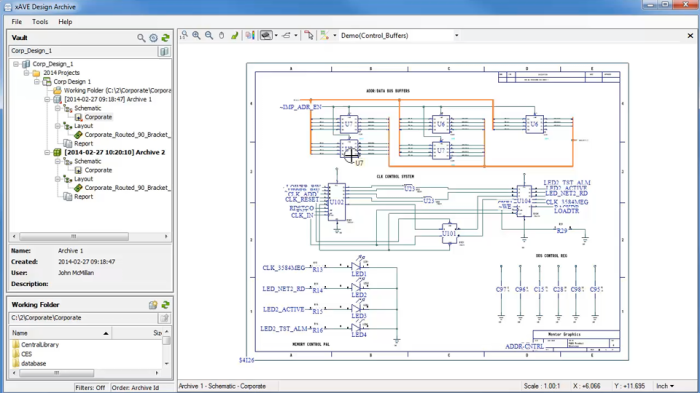700x393 pixels.
Task: Open the Tools menu
Action: [x=40, y=21]
